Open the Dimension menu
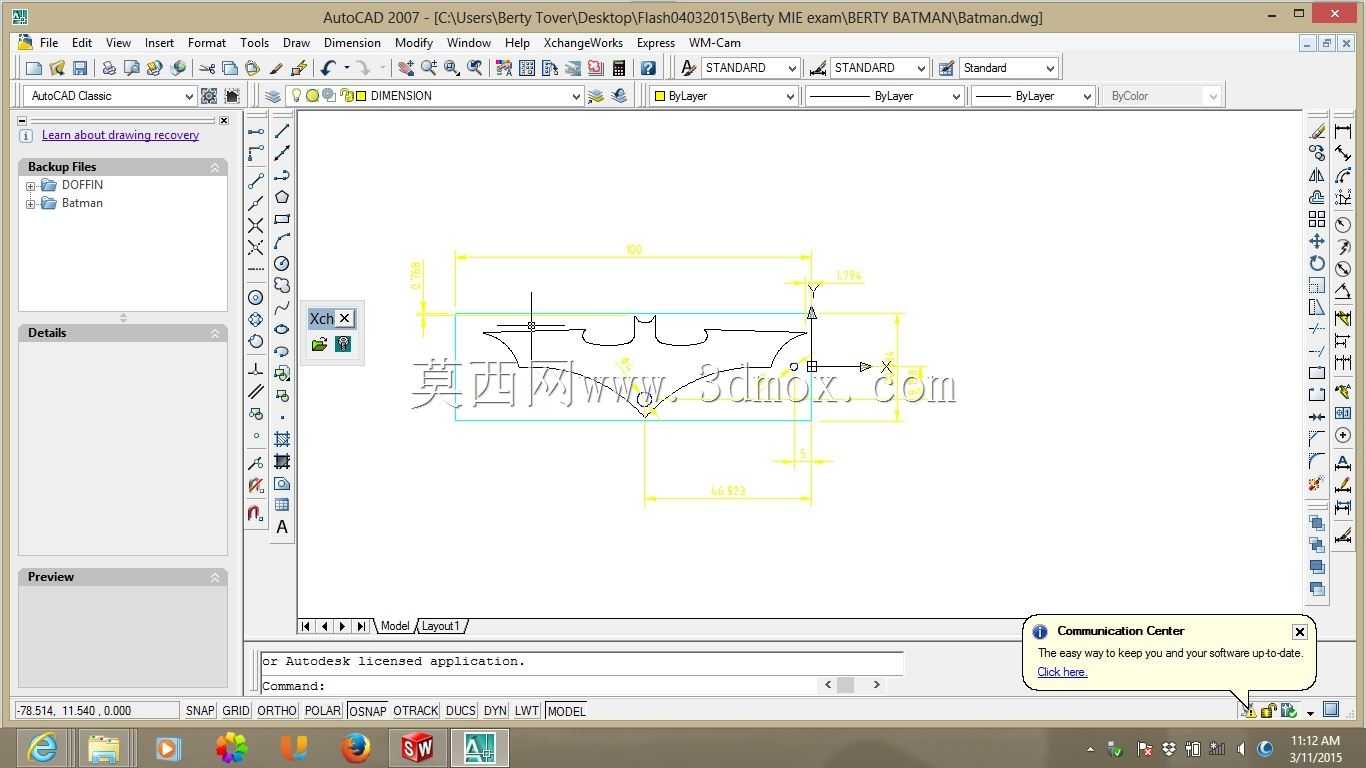The width and height of the screenshot is (1366, 768). 352,43
